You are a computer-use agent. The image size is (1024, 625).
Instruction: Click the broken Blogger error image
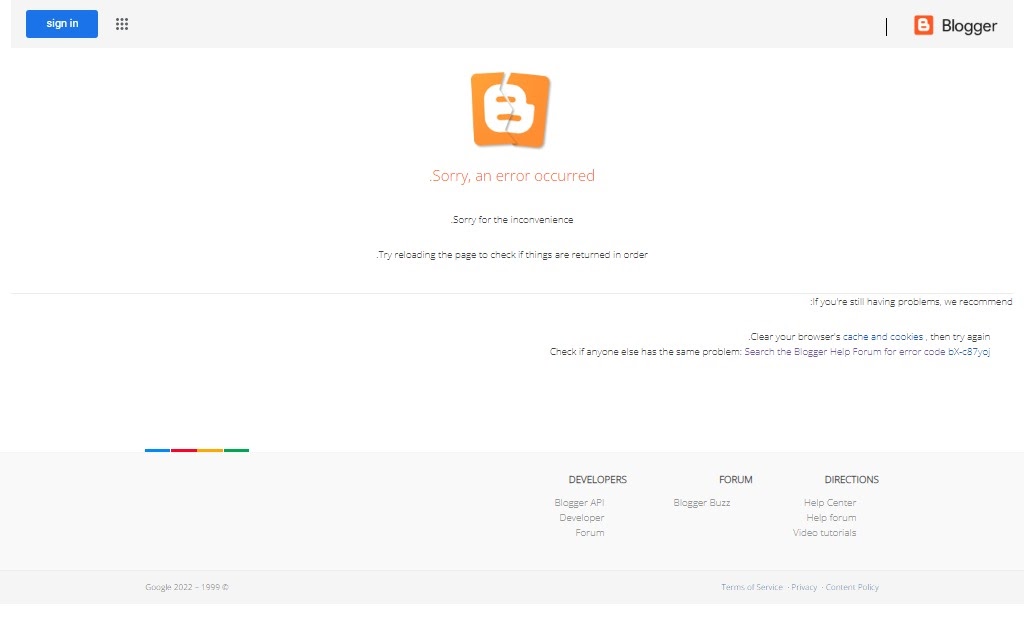click(x=511, y=110)
